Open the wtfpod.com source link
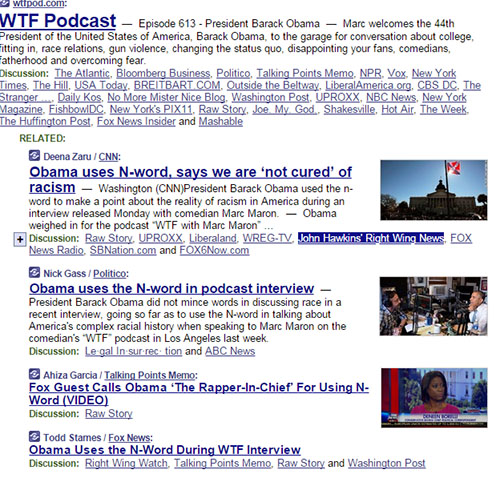500x478 pixels. (38, 3)
